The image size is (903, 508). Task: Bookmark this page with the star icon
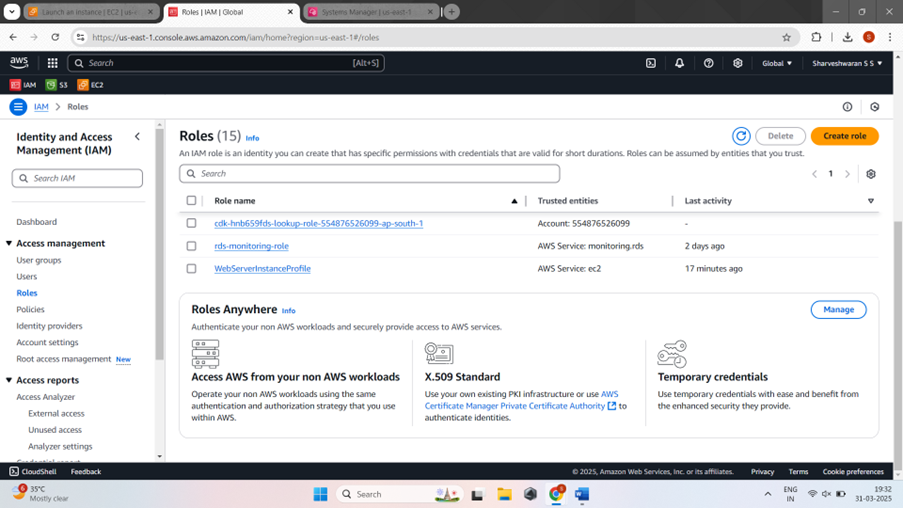786,37
